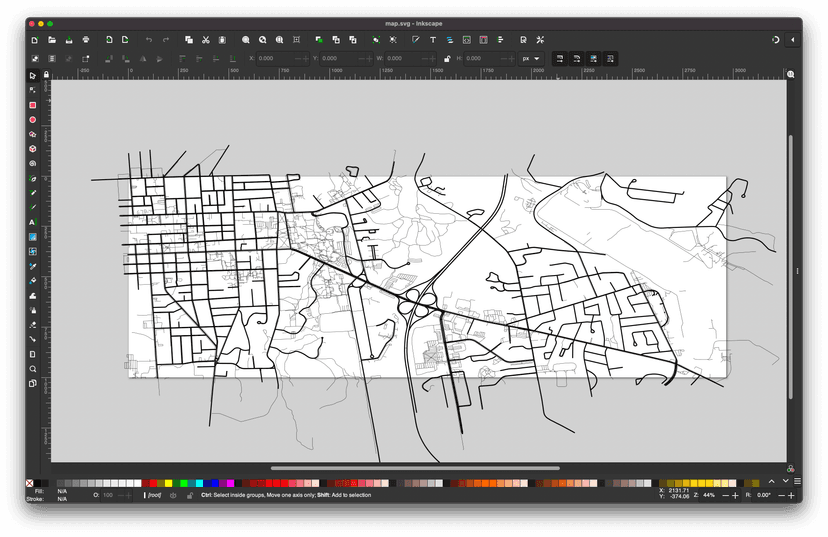Click the Save document icon
The height and width of the screenshot is (537, 828).
pos(68,40)
